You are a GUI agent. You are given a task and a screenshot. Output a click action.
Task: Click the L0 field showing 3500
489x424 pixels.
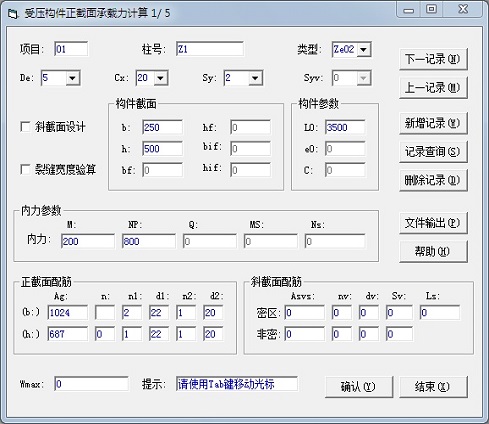[x=345, y=127]
